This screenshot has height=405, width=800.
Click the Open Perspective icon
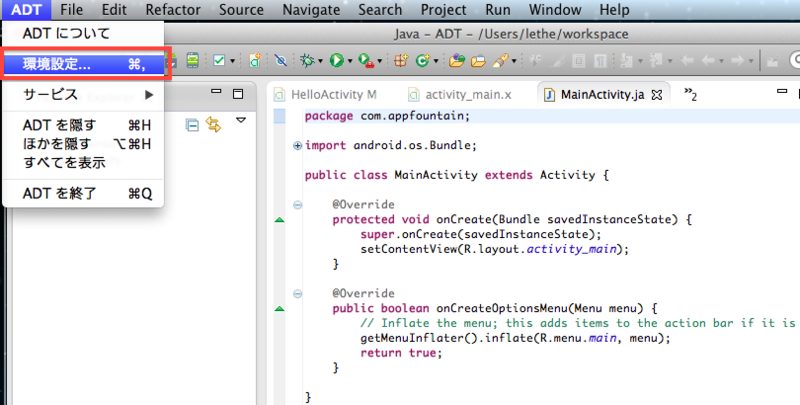click(773, 61)
